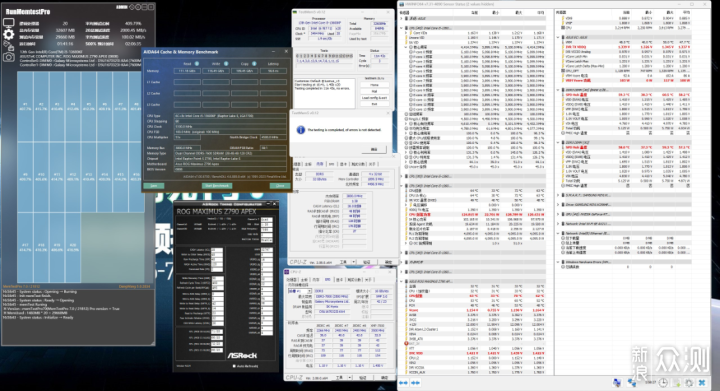Collapse the ASUS EC sensor group in HWiNFO right panel
Viewport: 720px width, 391px height.
click(x=558, y=37)
